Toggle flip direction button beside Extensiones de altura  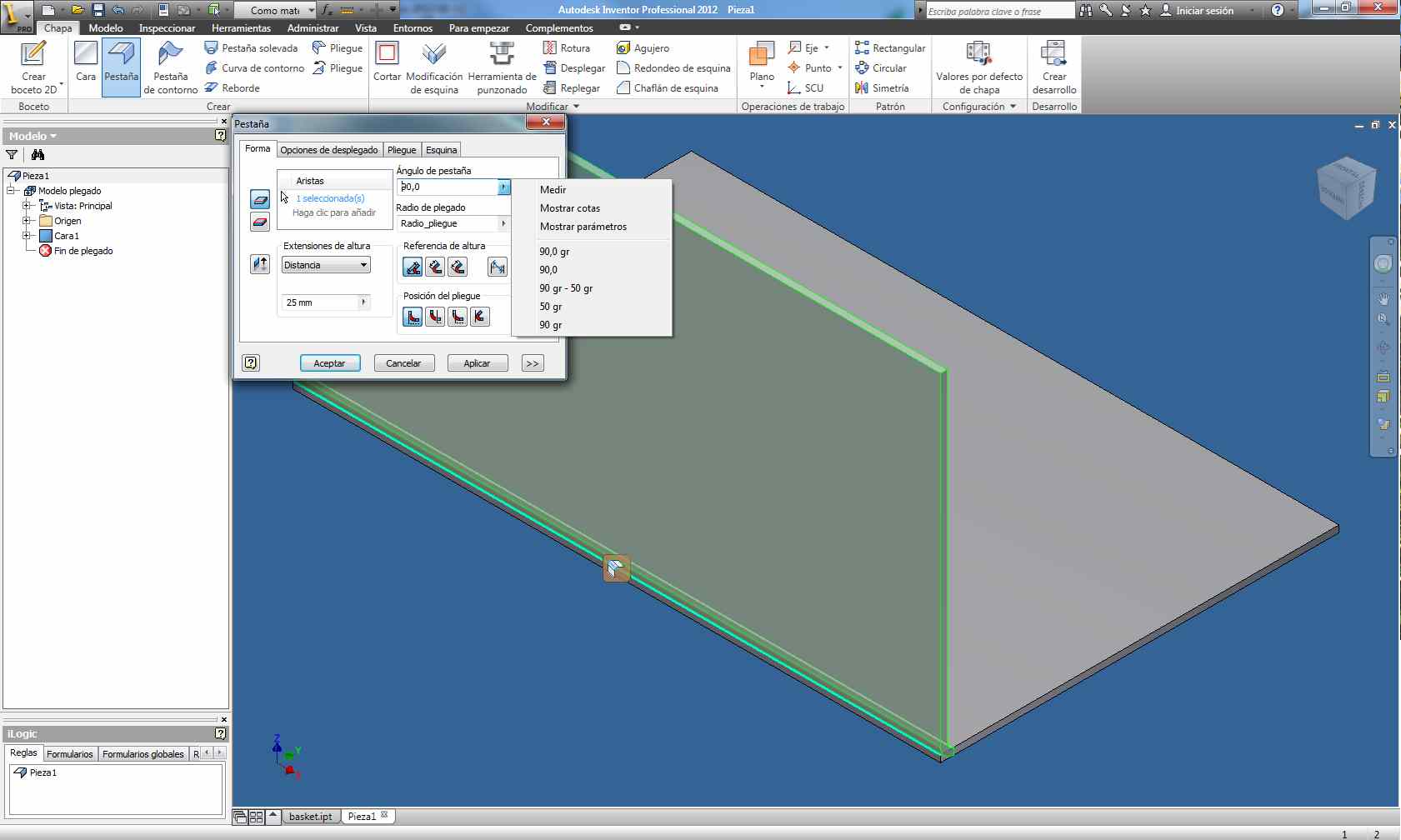260,264
